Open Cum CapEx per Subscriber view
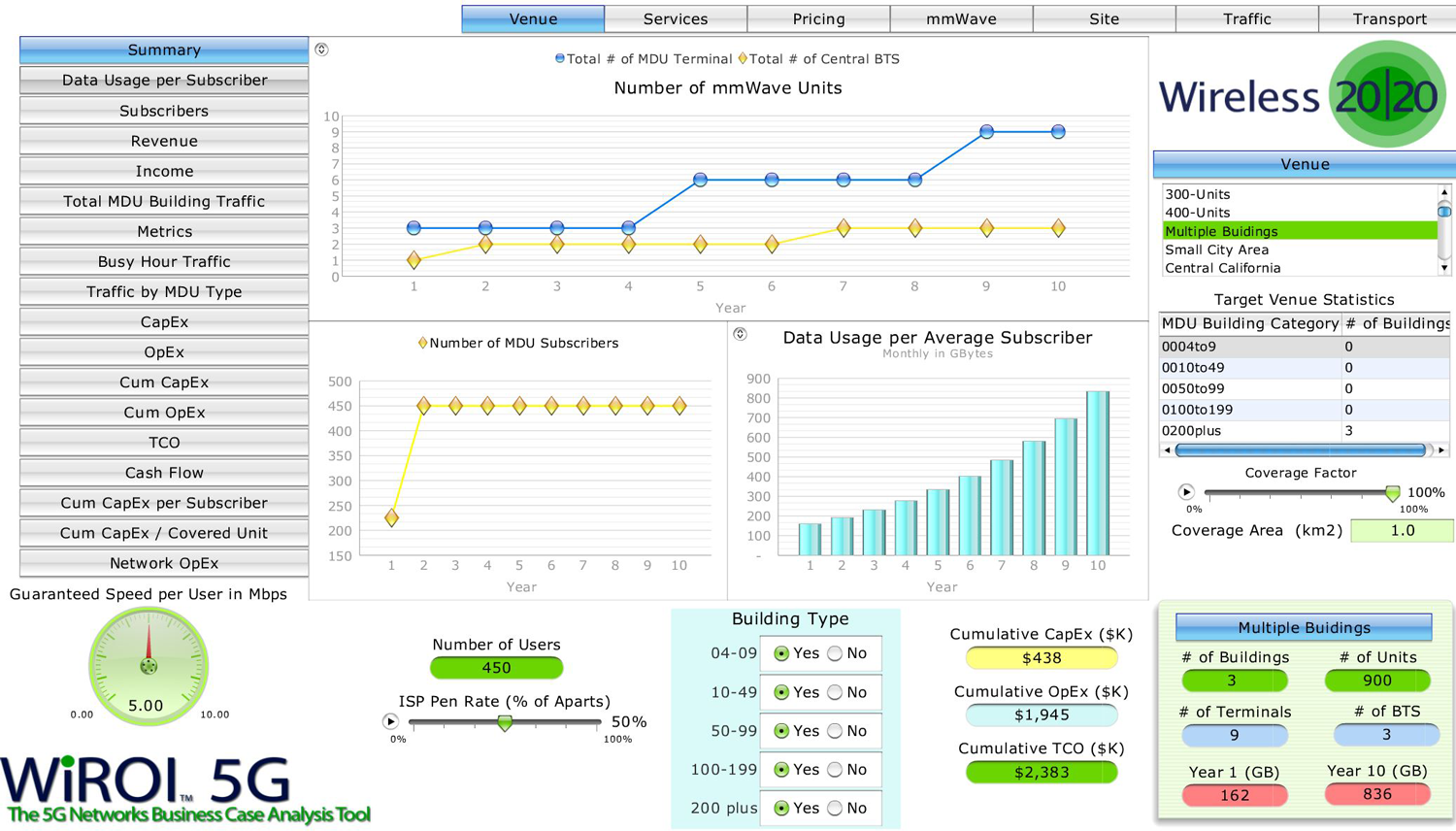The width and height of the screenshot is (1456, 831). [164, 502]
